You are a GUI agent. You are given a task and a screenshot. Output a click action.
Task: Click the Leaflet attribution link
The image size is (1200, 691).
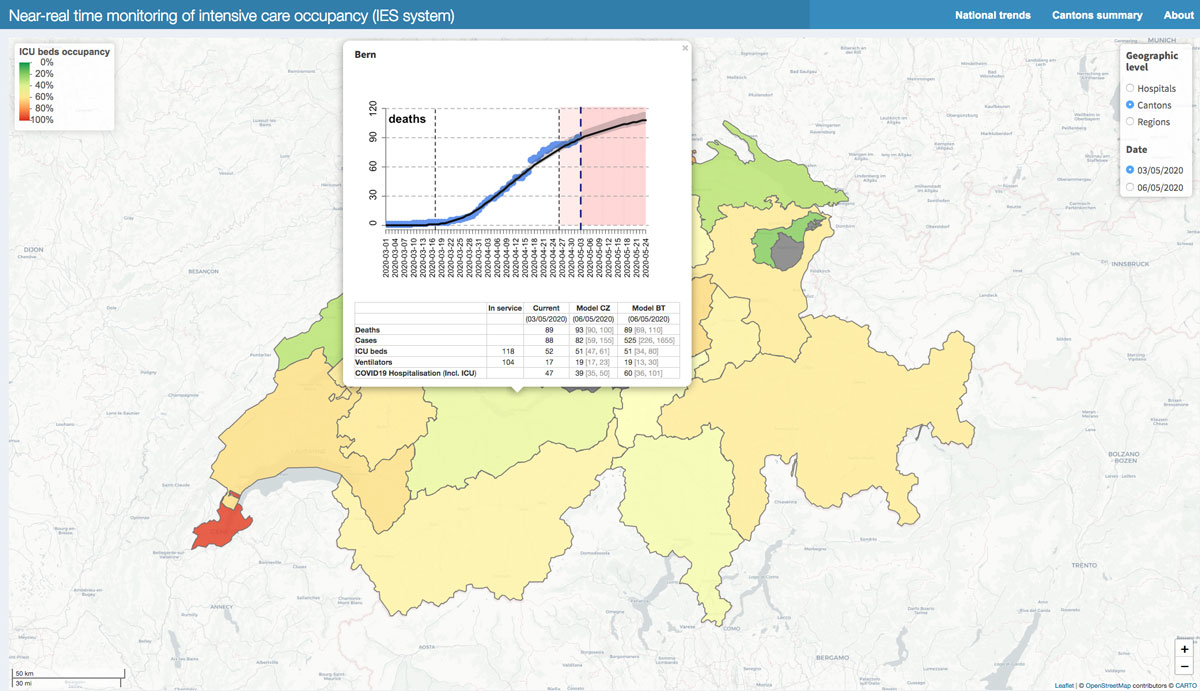coord(1064,685)
